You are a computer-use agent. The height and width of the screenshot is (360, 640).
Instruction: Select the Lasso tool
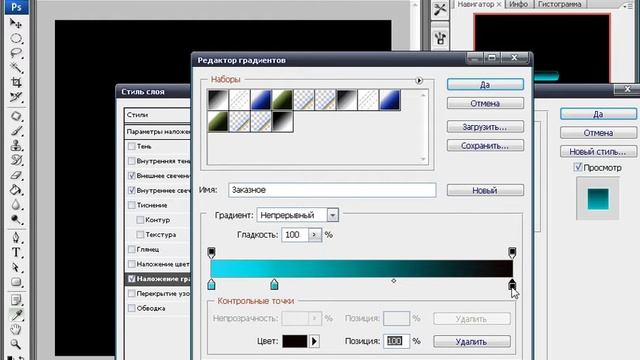coord(16,53)
